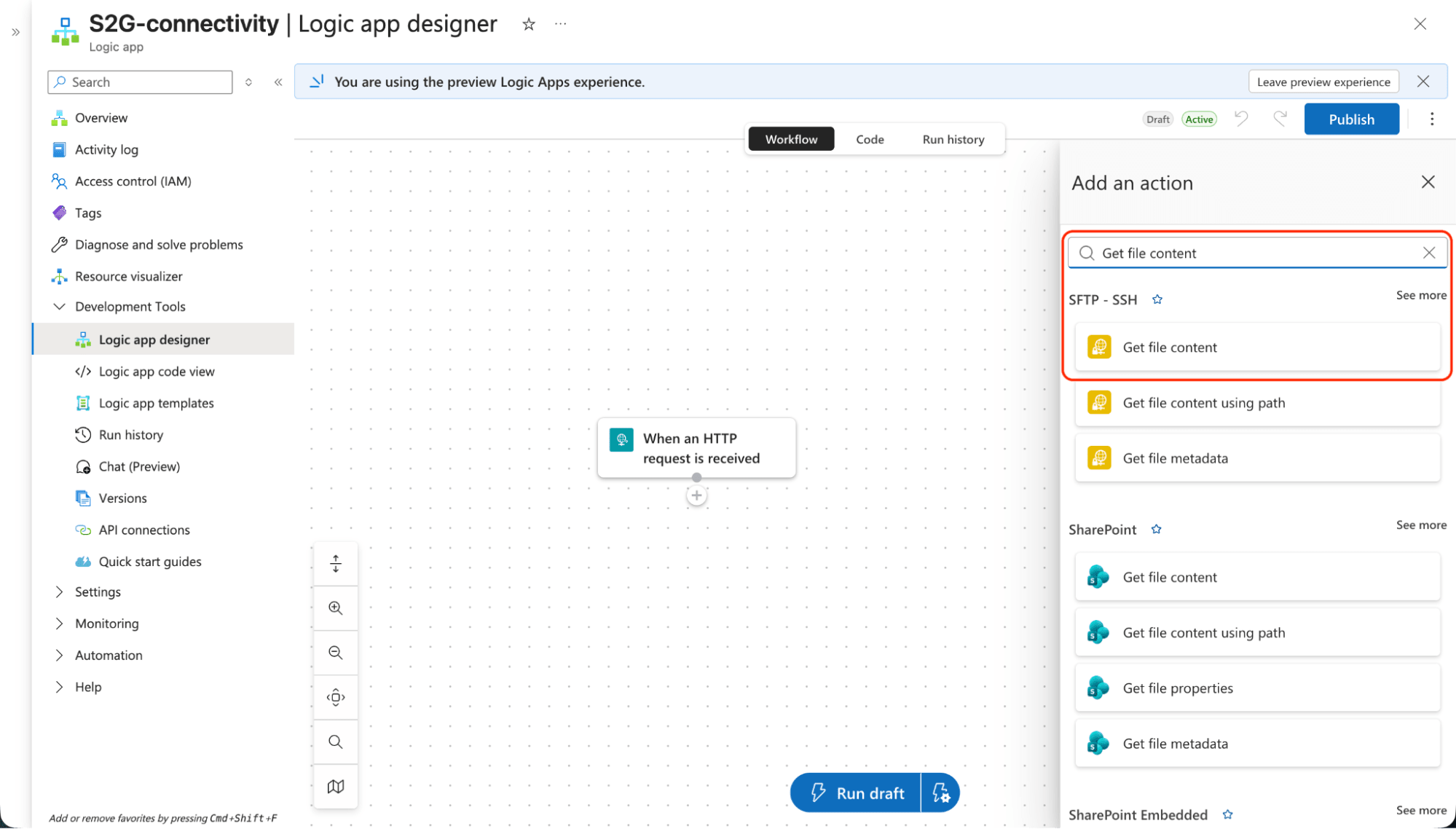
Task: Expand the Help menu group
Action: click(x=59, y=687)
